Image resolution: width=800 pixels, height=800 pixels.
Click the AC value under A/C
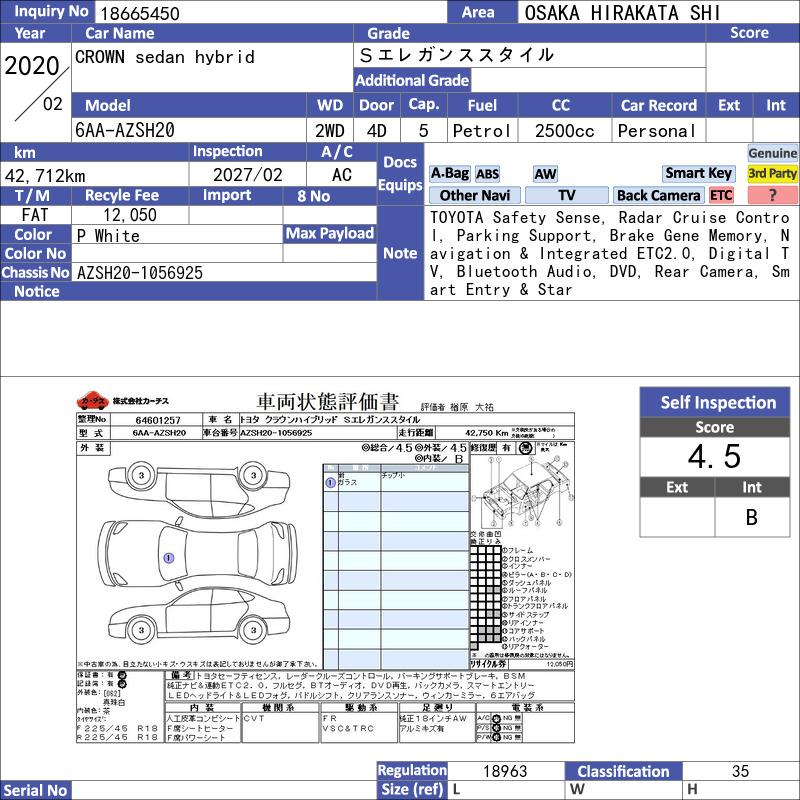point(342,175)
